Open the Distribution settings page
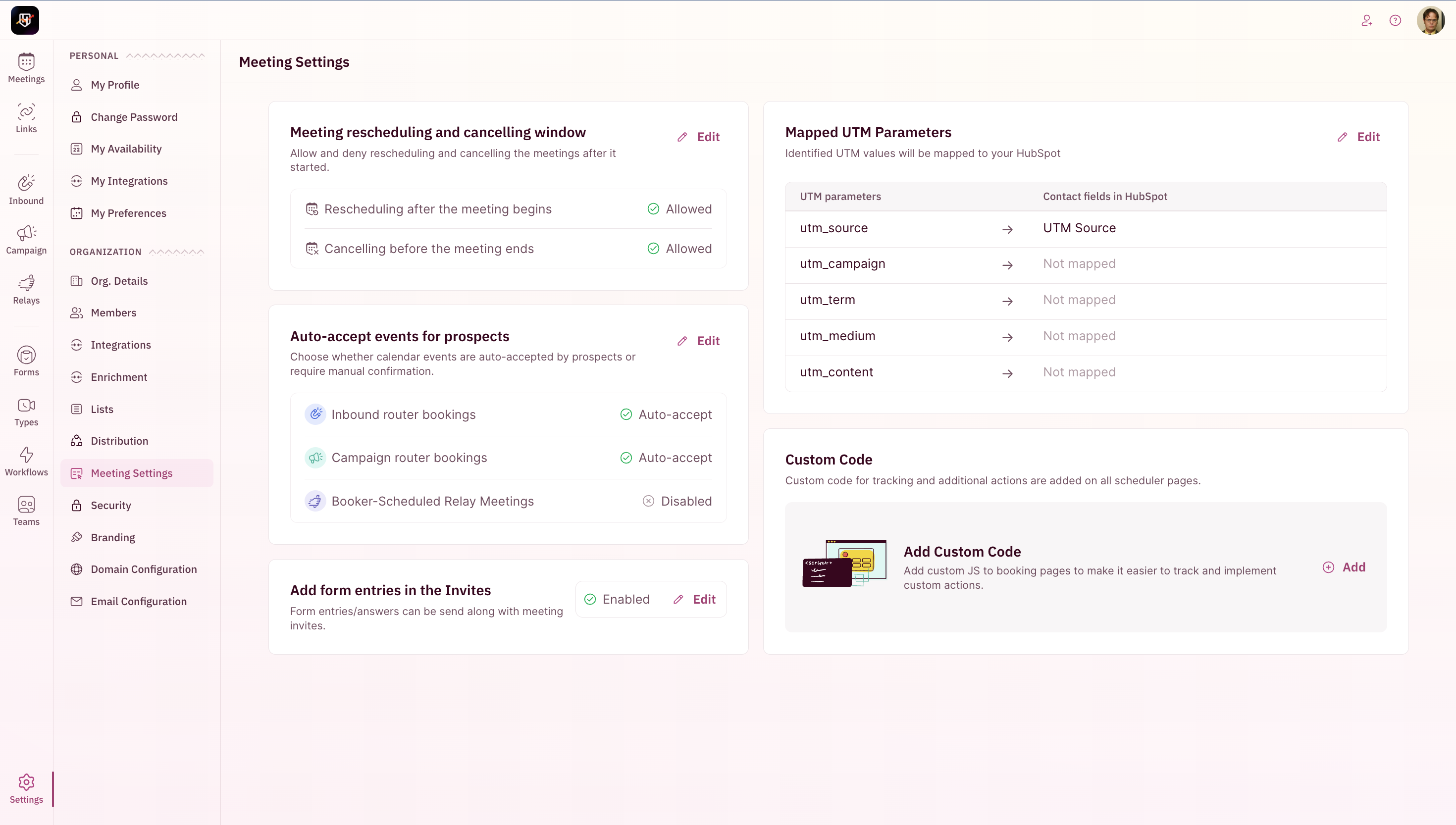Screen dimensions: 1456x825 [119, 441]
